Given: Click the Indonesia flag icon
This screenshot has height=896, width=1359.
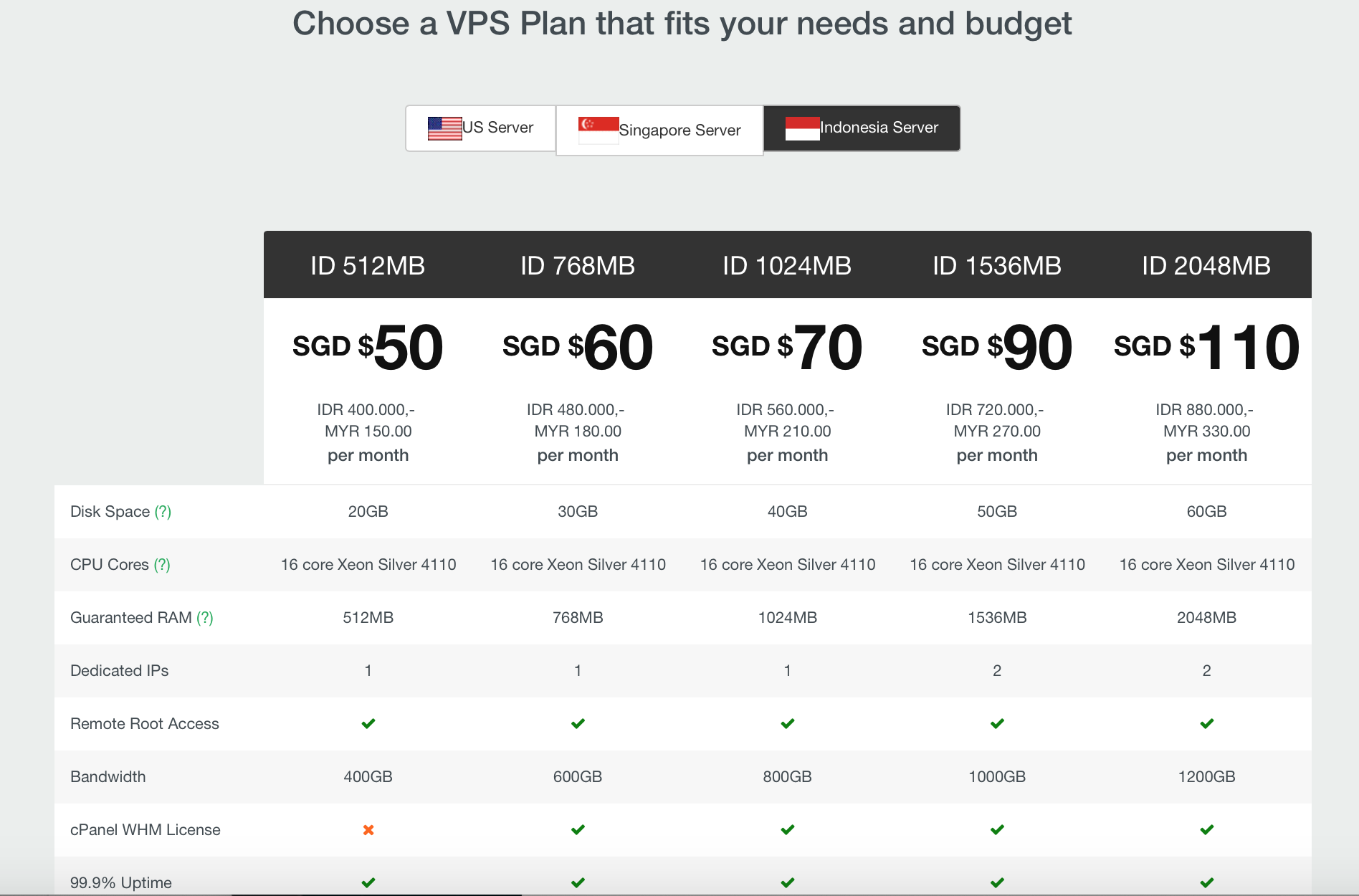Looking at the screenshot, I should pos(802,128).
